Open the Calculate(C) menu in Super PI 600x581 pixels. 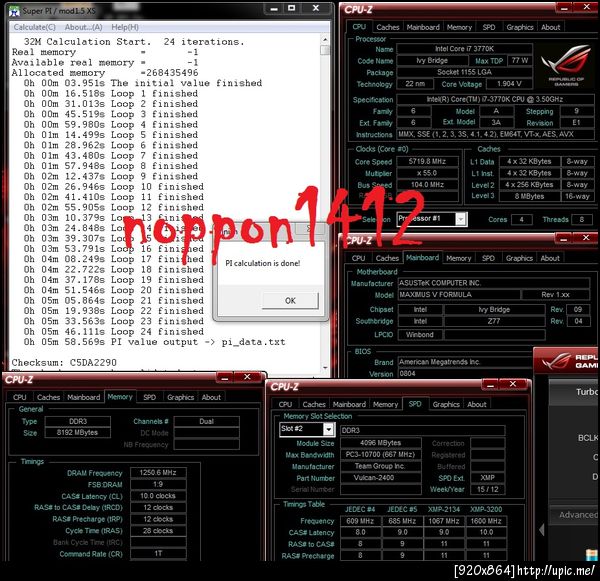coord(34,27)
